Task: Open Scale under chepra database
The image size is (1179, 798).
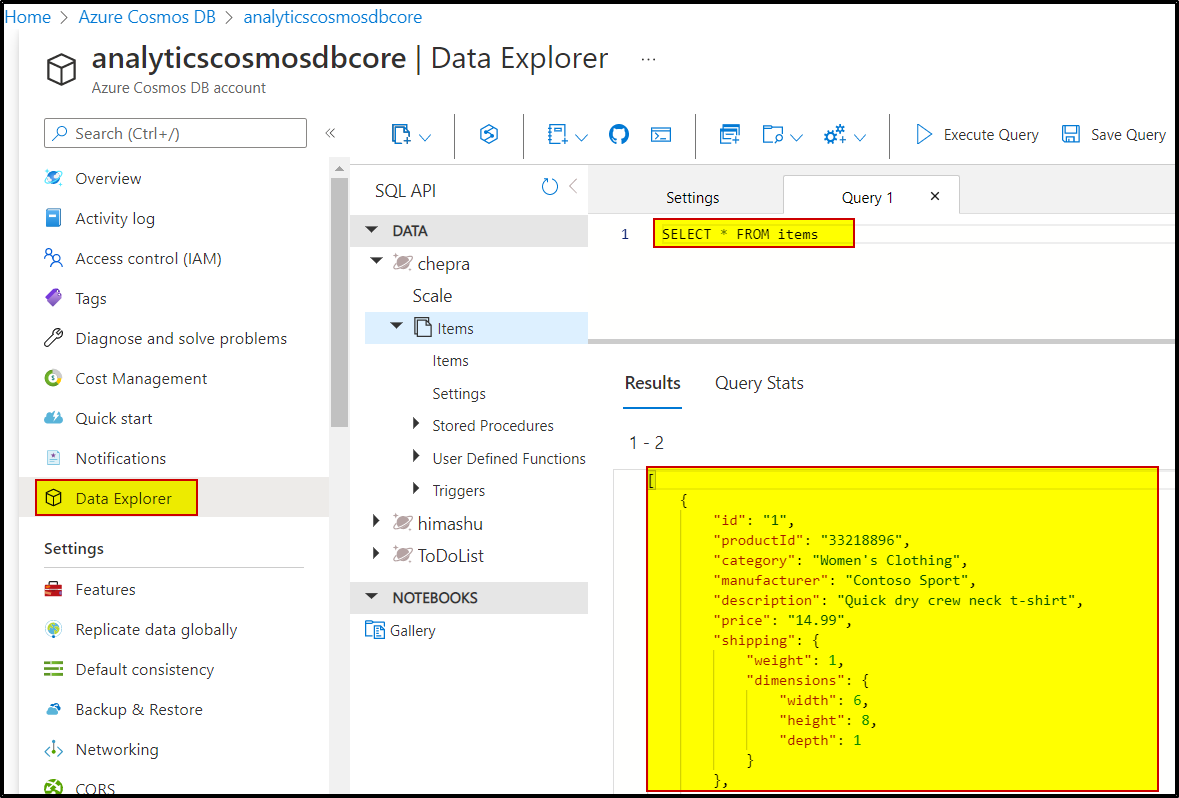Action: pyautogui.click(x=432, y=296)
